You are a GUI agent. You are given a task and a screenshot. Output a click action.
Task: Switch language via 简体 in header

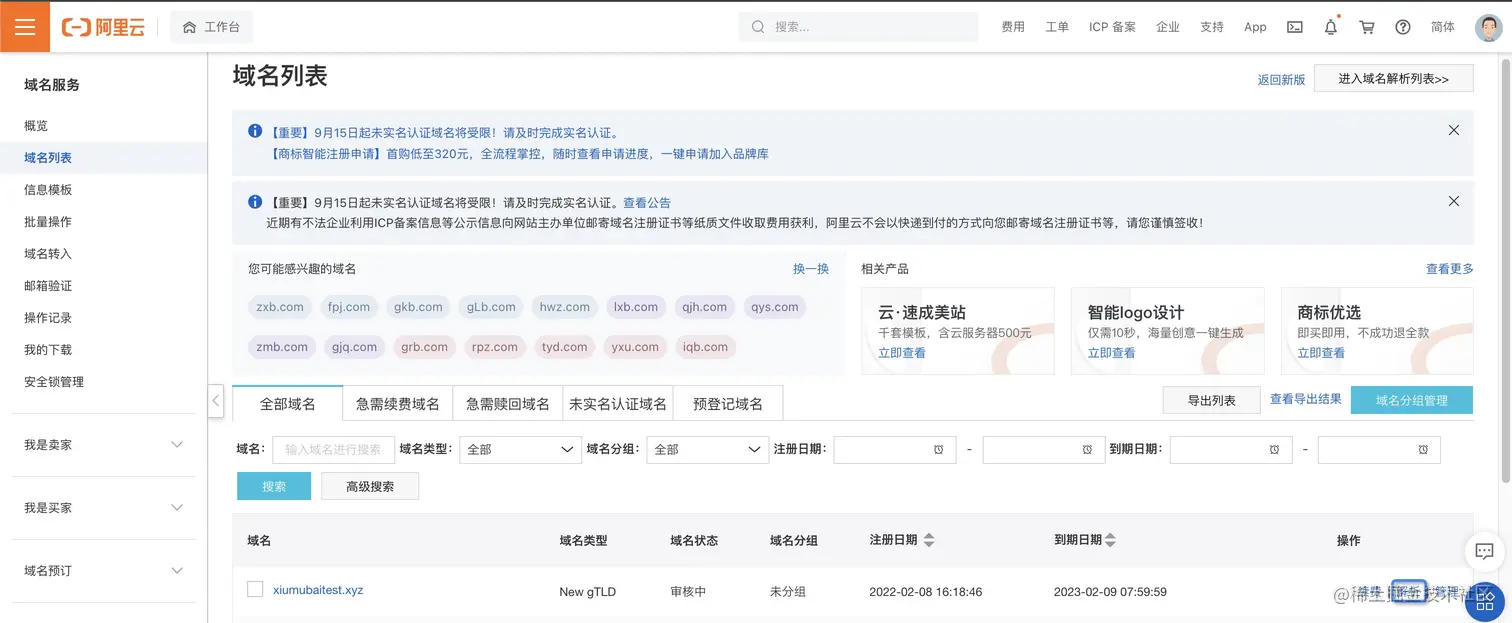(x=1443, y=27)
